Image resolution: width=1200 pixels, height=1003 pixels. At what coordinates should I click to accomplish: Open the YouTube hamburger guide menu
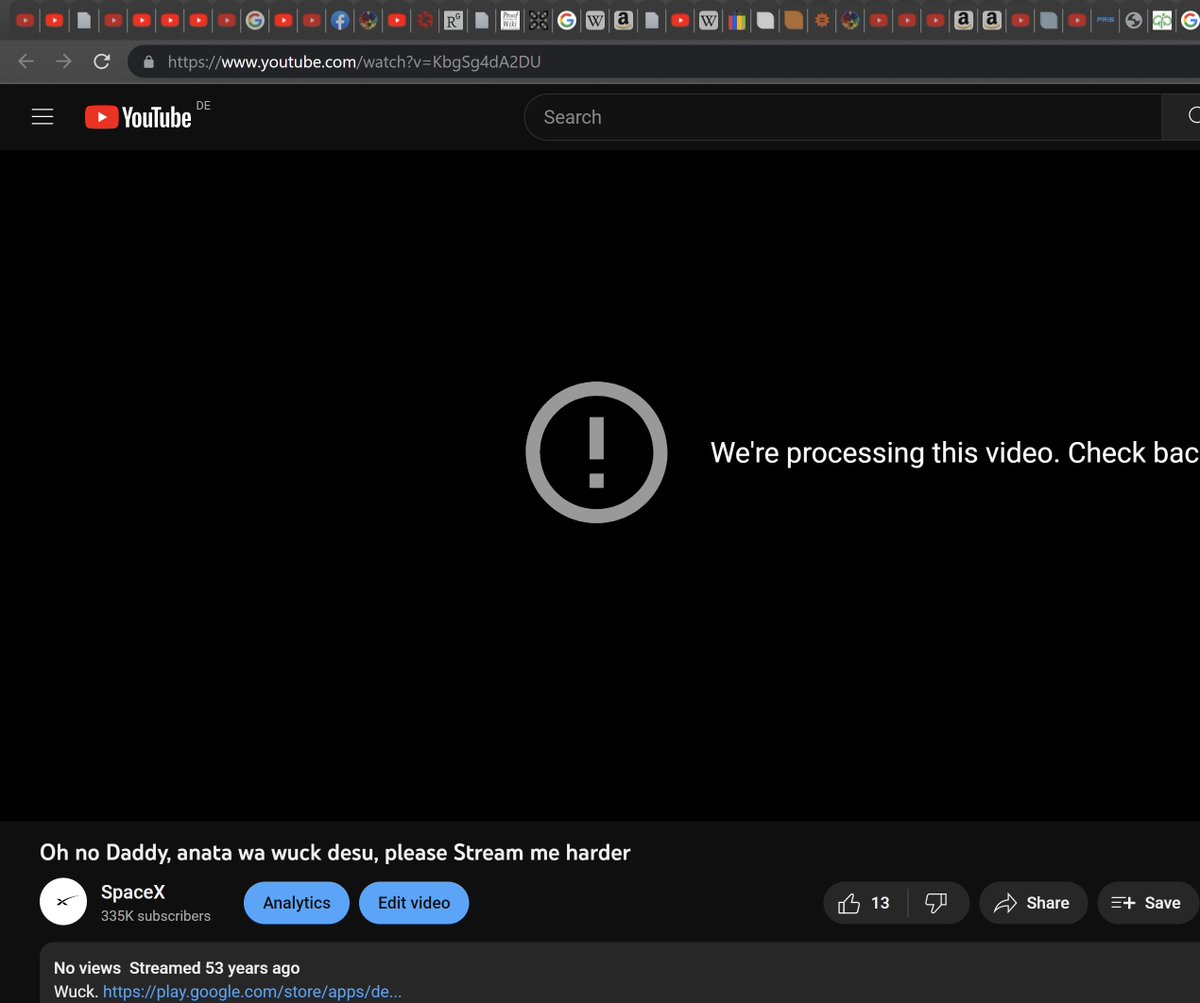[x=42, y=117]
